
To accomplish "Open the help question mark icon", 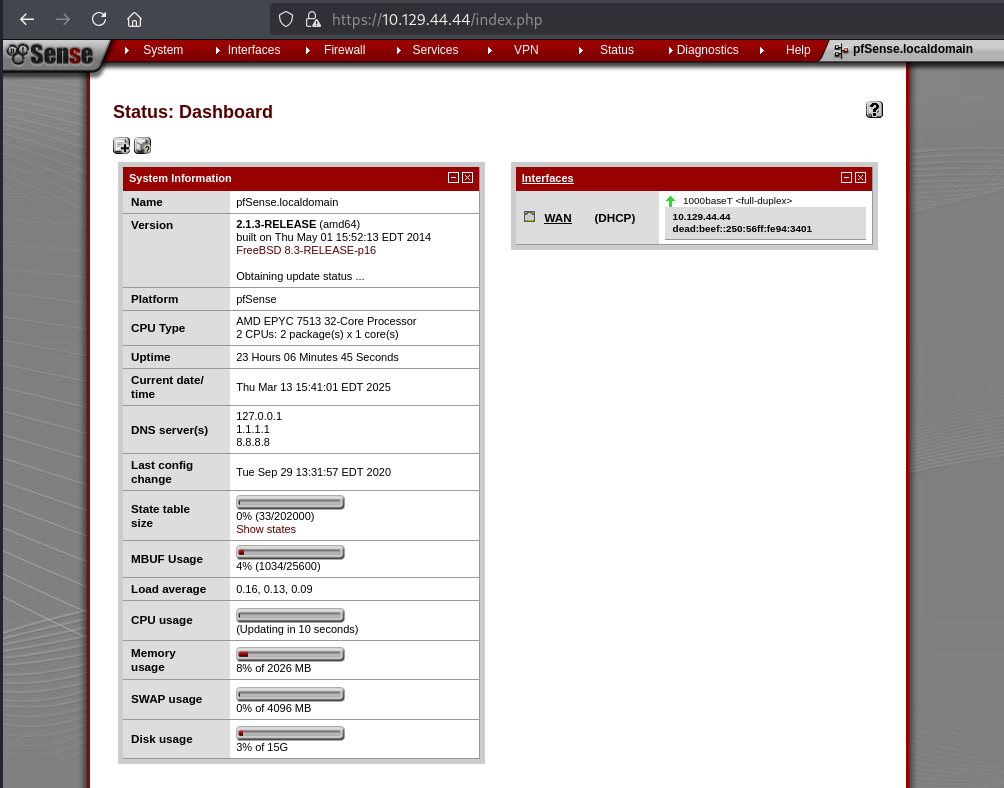I will [874, 110].
